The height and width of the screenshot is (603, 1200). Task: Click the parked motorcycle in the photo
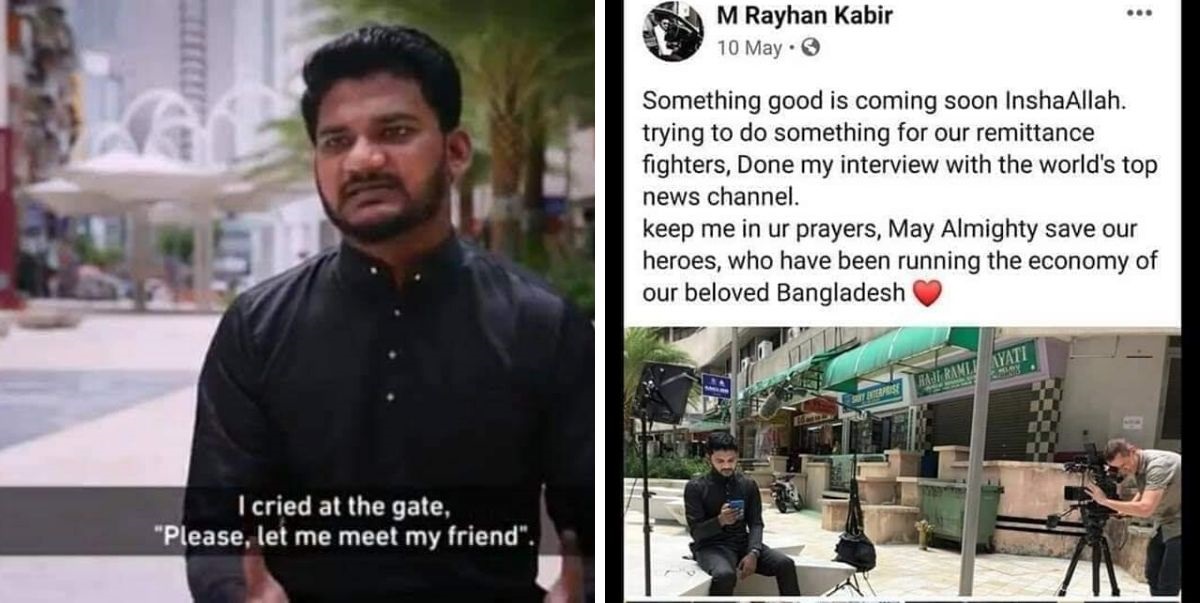(787, 491)
